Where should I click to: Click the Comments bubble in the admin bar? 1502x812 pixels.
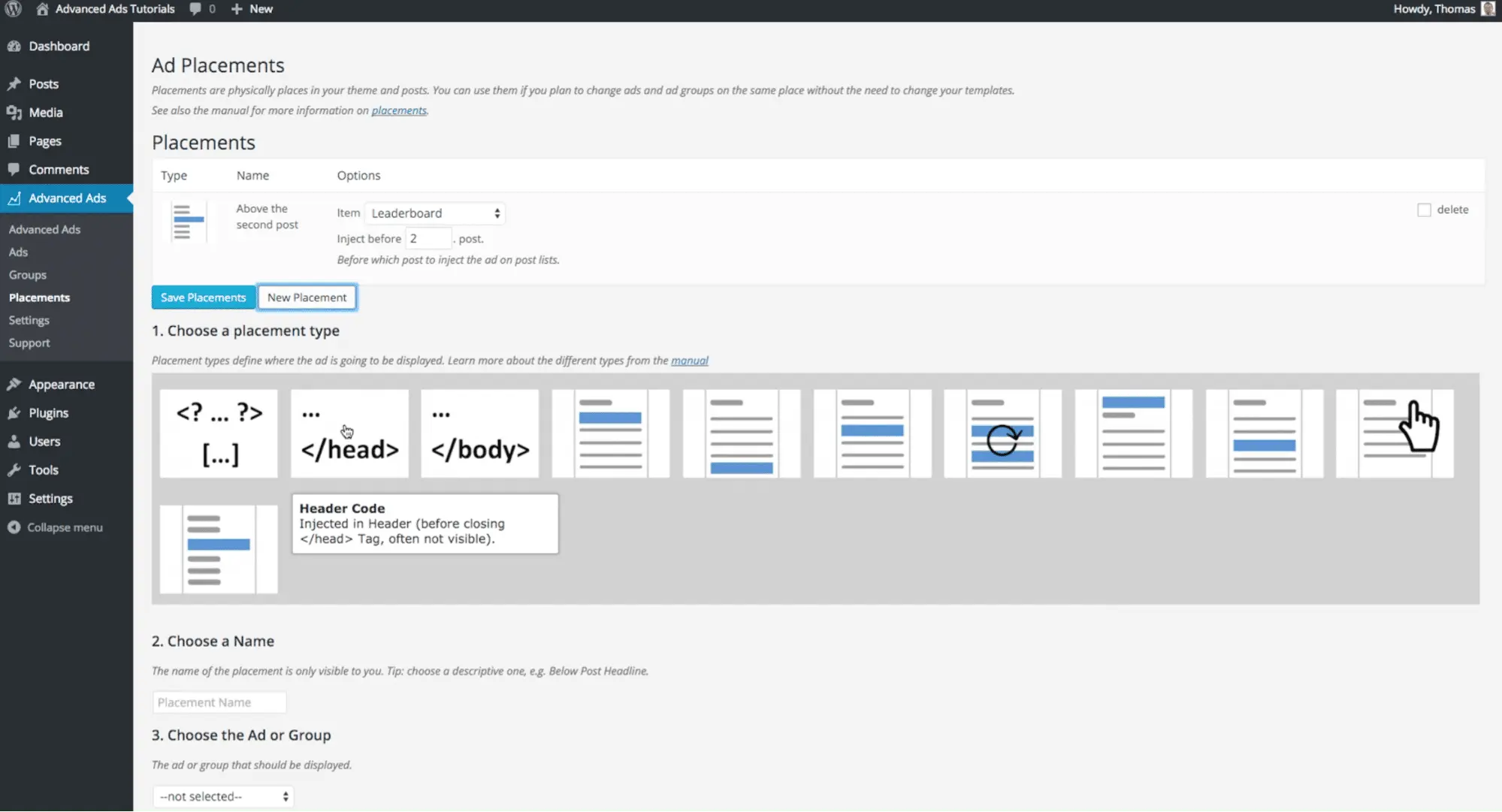(196, 9)
